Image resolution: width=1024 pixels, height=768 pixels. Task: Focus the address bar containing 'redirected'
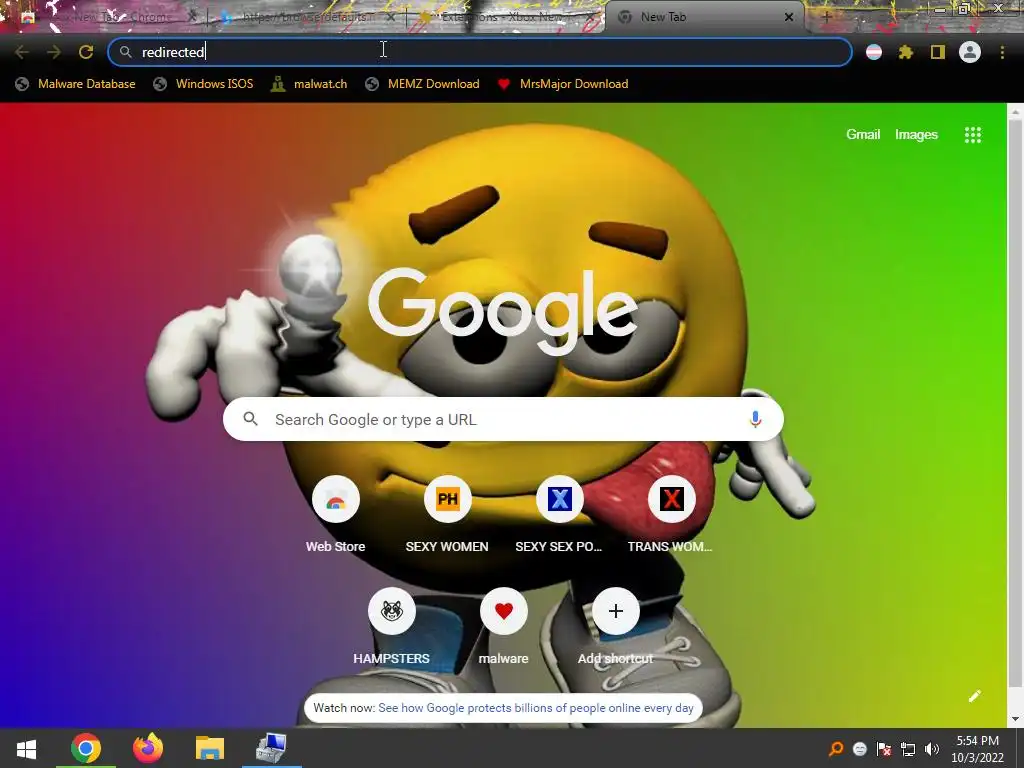click(479, 52)
